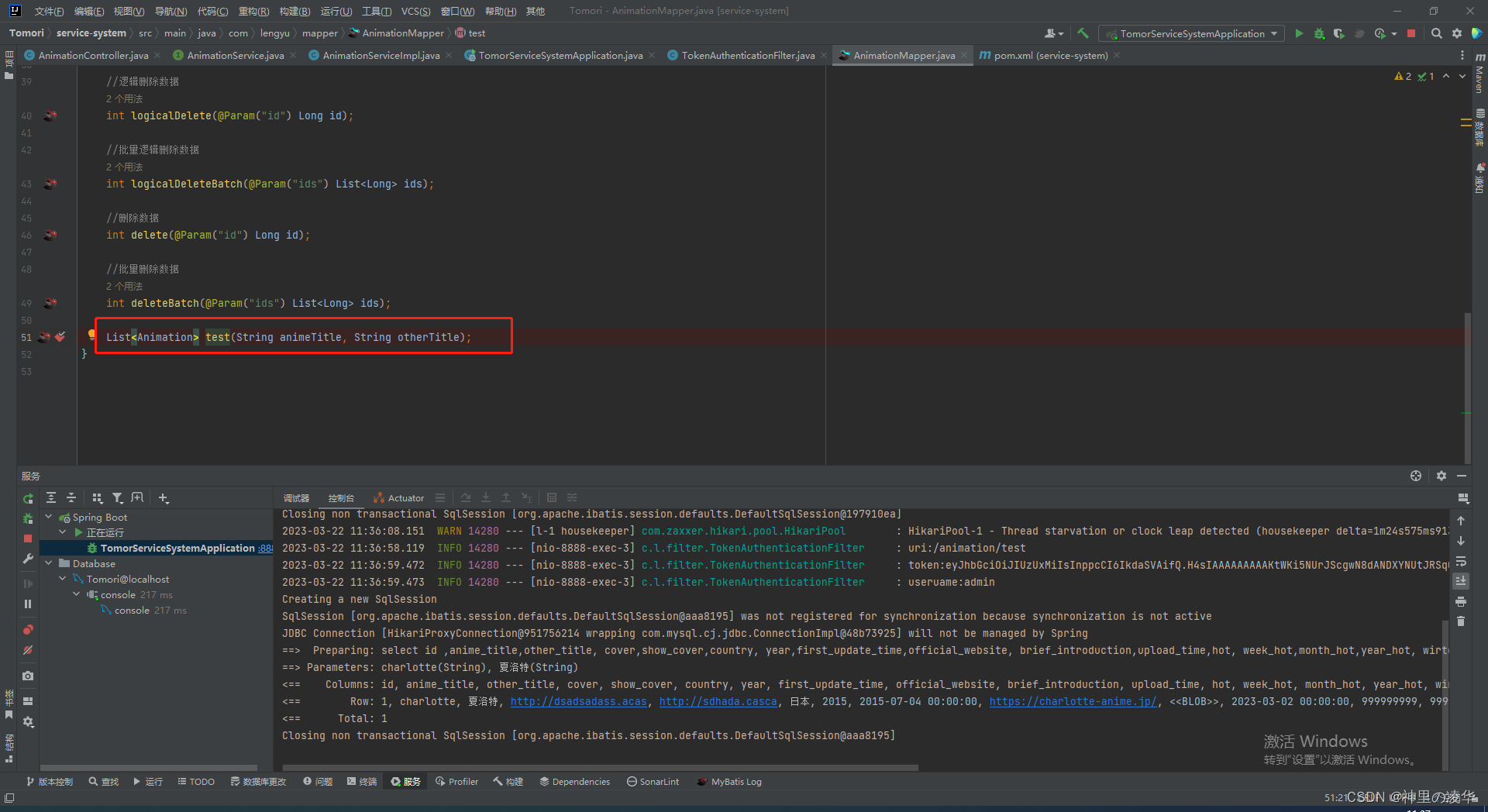View breakpoints with the red circles icon
1488x812 pixels.
[28, 629]
